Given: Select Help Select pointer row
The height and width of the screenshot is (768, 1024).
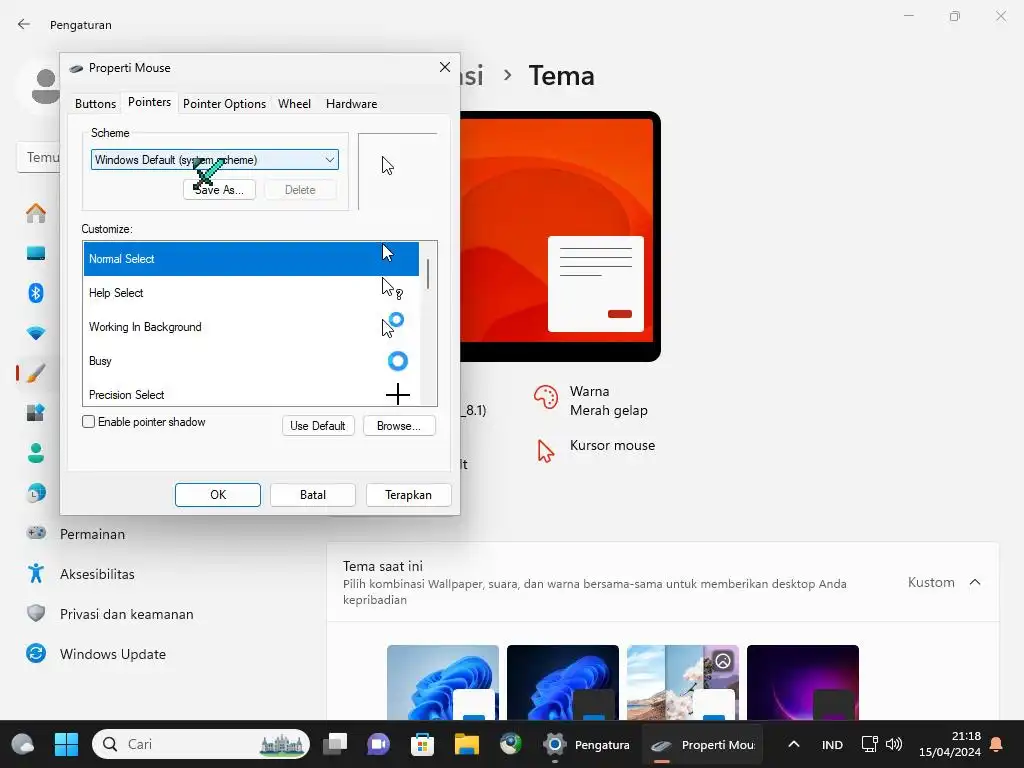Looking at the screenshot, I should (x=251, y=293).
